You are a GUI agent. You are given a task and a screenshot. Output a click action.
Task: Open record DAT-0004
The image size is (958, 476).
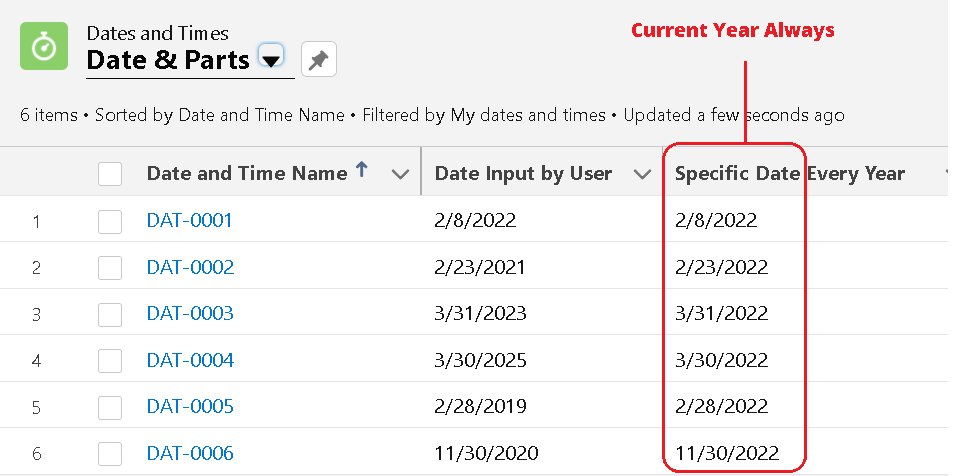(190, 360)
